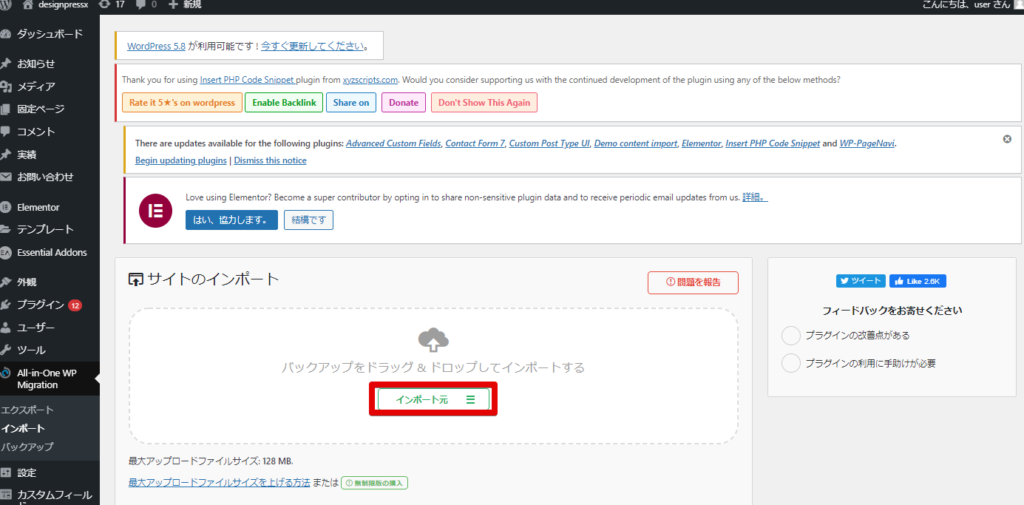
Task: Click the Facebook Like button
Action: coord(918,281)
